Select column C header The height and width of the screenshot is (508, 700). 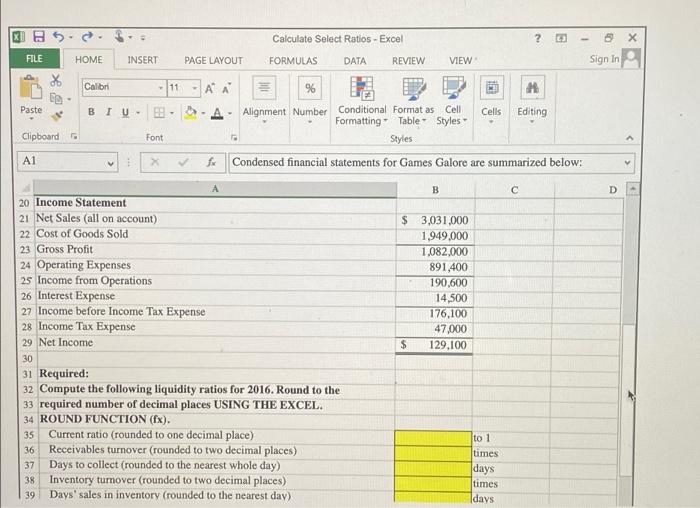coord(514,190)
